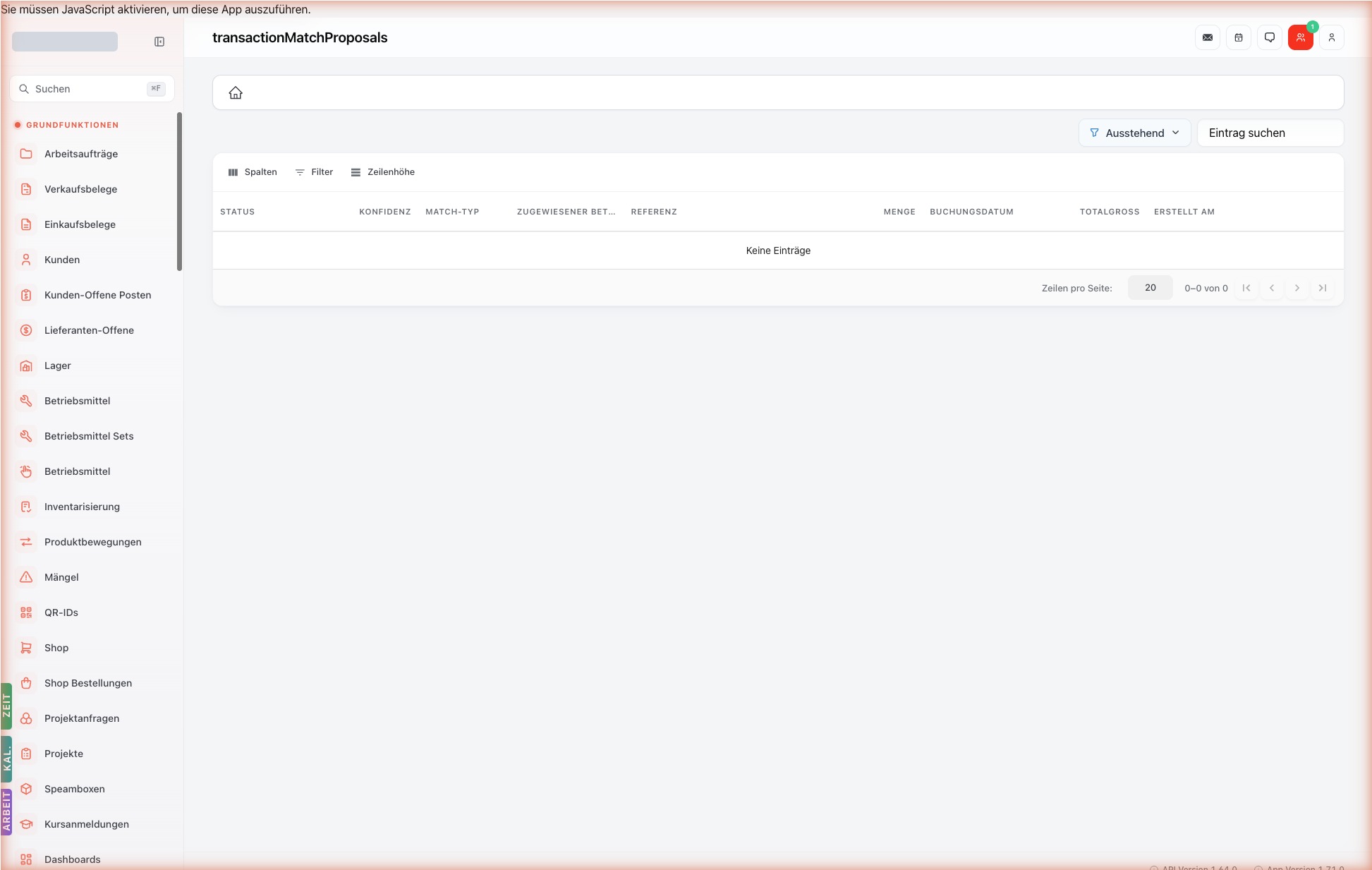Image resolution: width=1372 pixels, height=870 pixels.
Task: Go to the next page of results
Action: (x=1297, y=288)
